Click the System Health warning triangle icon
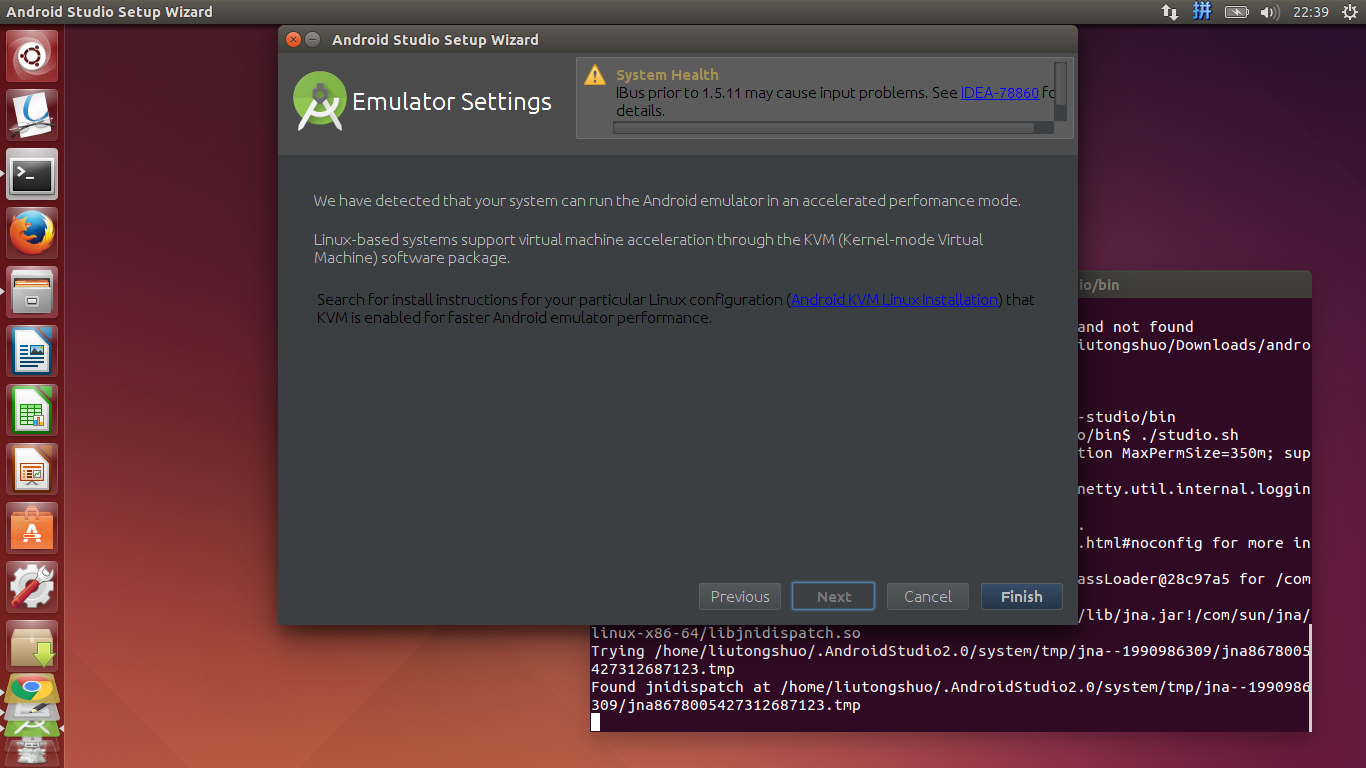This screenshot has height=768, width=1366. (595, 75)
